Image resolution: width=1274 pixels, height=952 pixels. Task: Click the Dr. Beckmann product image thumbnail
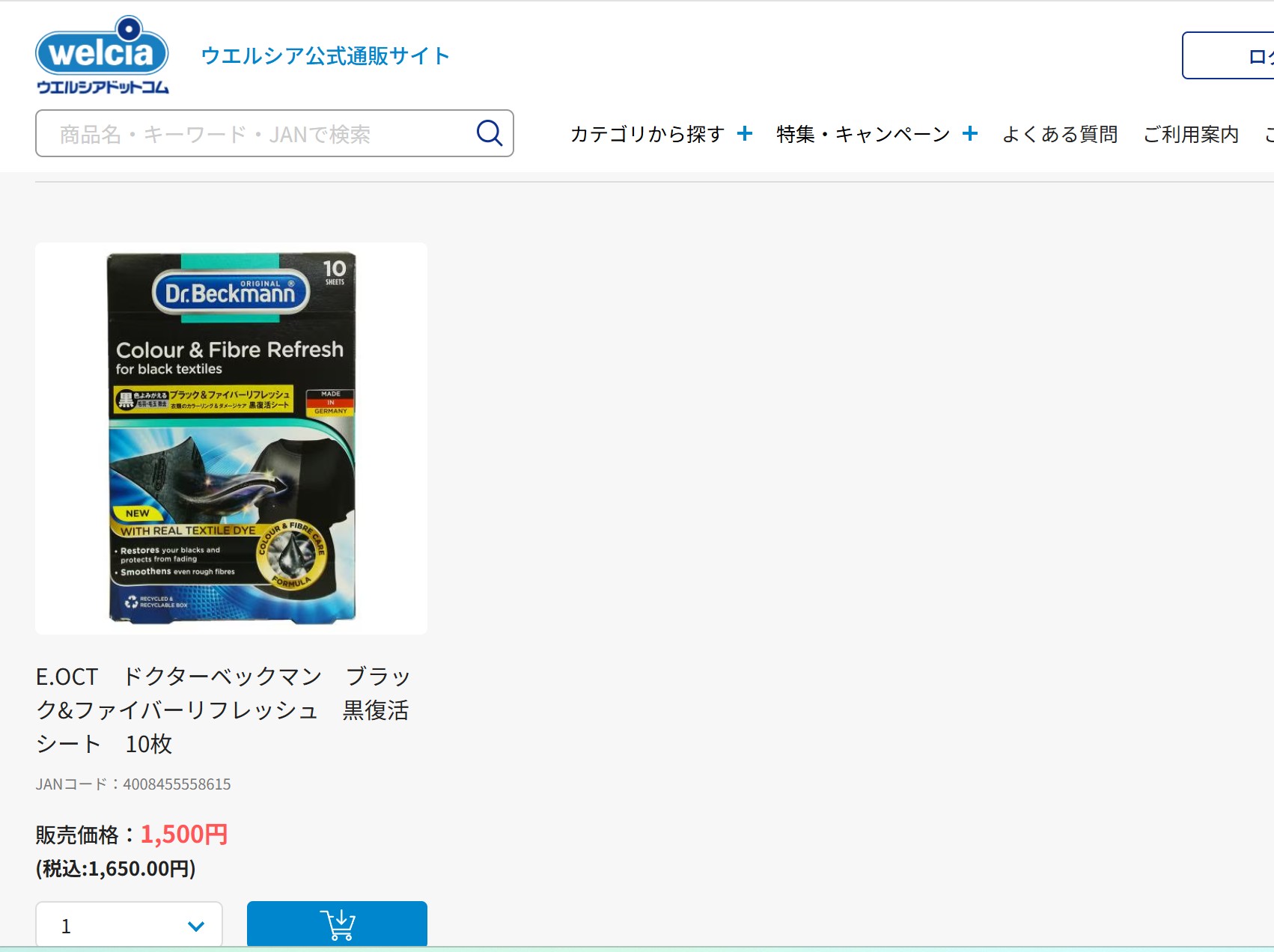pyautogui.click(x=231, y=438)
